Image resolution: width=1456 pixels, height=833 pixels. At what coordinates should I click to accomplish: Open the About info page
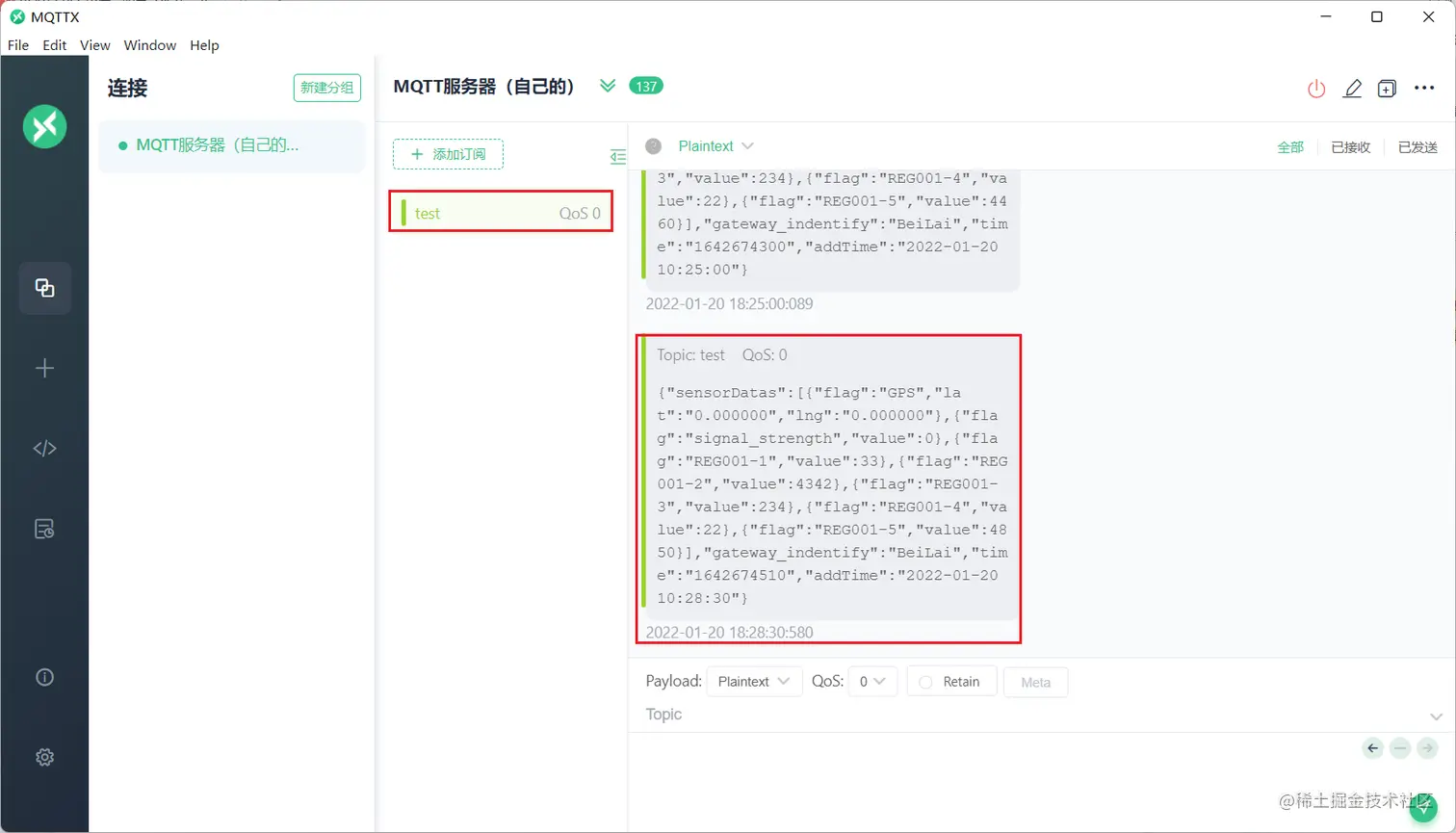click(x=44, y=677)
